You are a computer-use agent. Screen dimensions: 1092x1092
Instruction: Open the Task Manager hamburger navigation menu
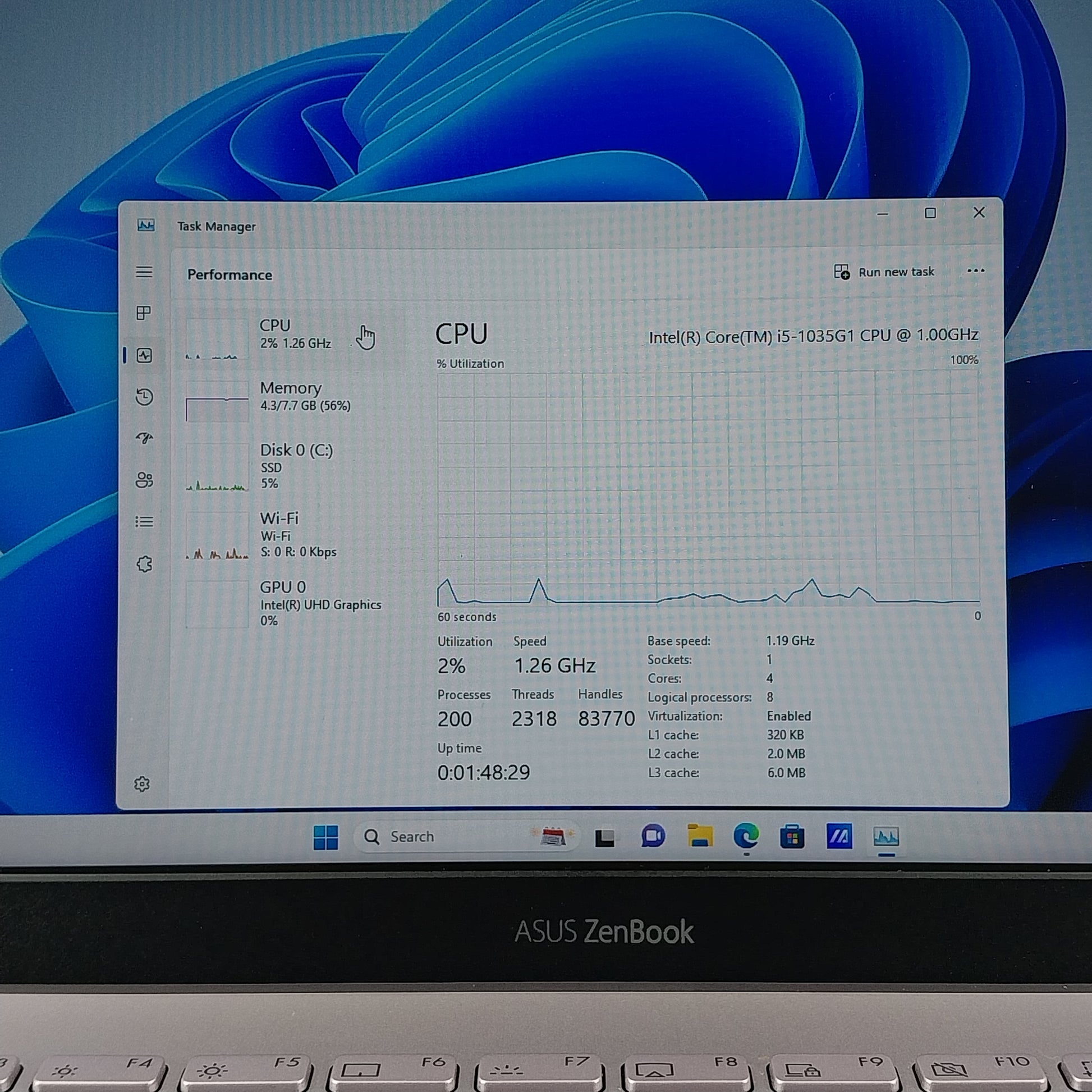144,272
